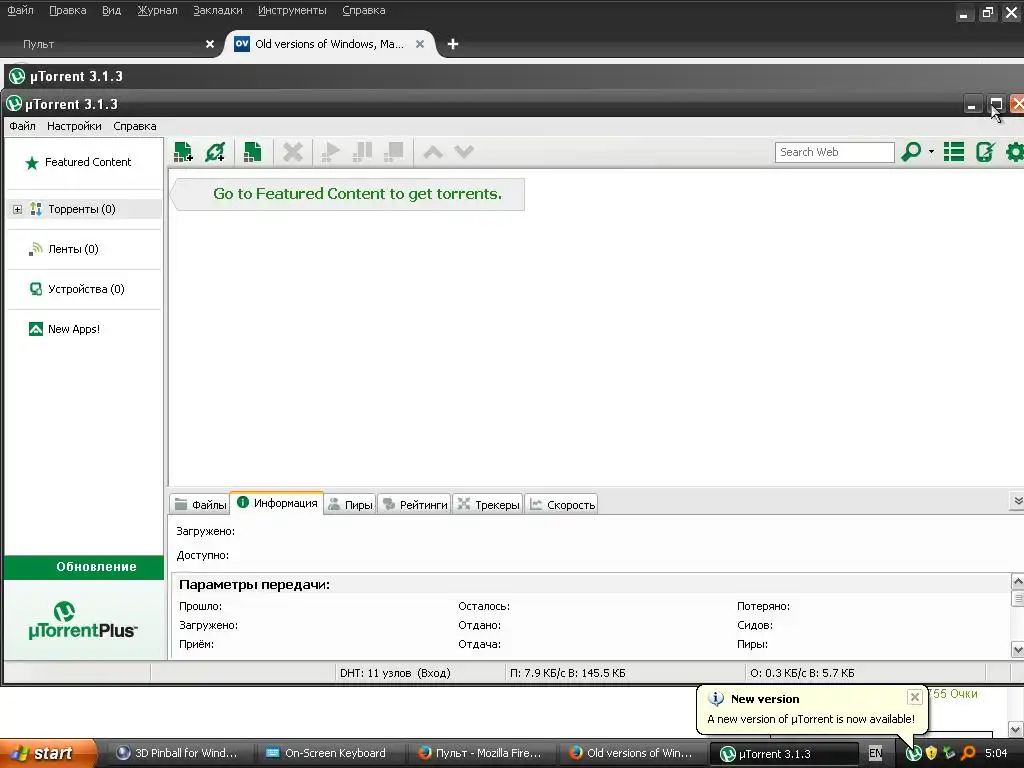Image resolution: width=1024 pixels, height=768 pixels.
Task: Click the New version balloon message
Action: click(810, 719)
